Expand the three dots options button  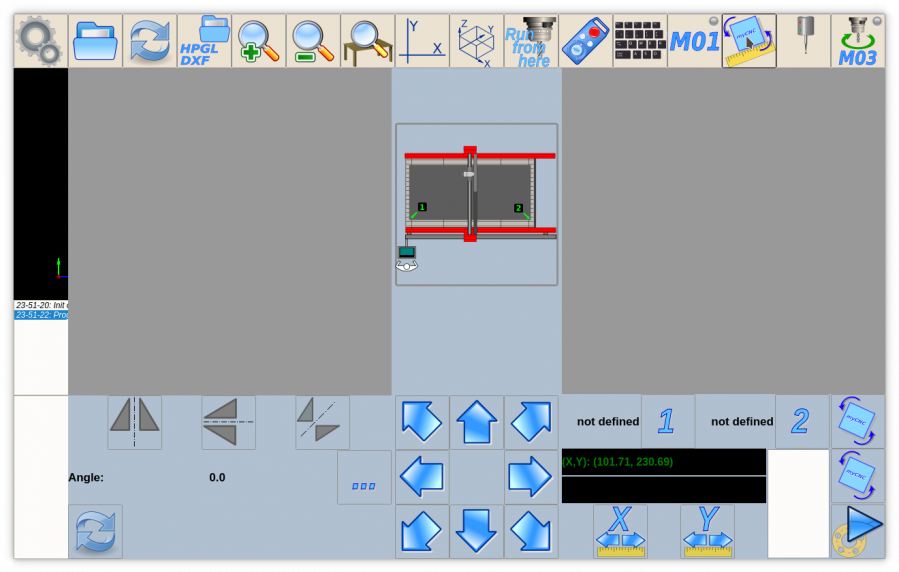(364, 478)
